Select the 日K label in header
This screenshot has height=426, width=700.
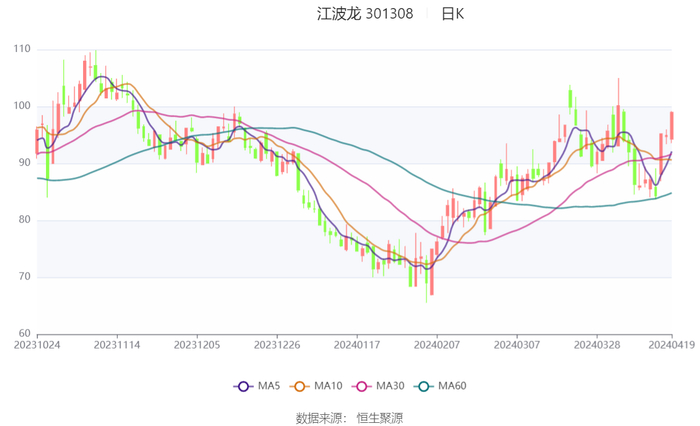pos(453,14)
